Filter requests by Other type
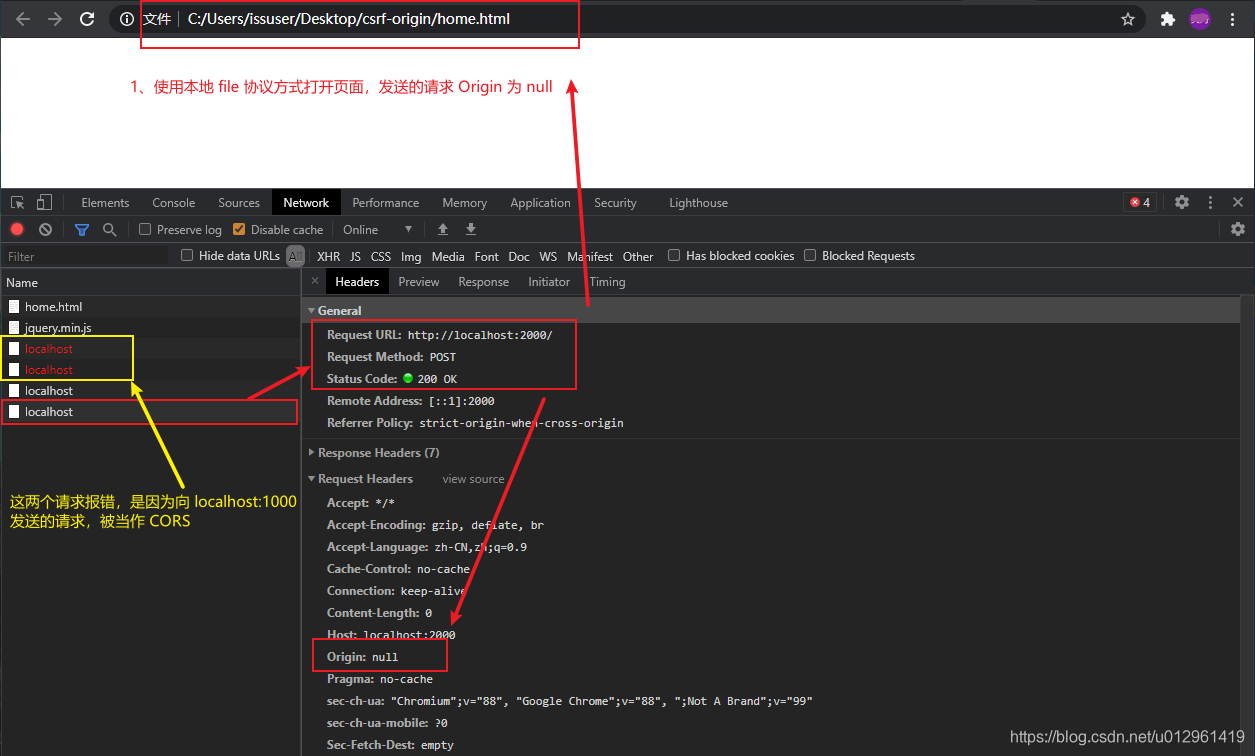The image size is (1255, 756). click(638, 256)
